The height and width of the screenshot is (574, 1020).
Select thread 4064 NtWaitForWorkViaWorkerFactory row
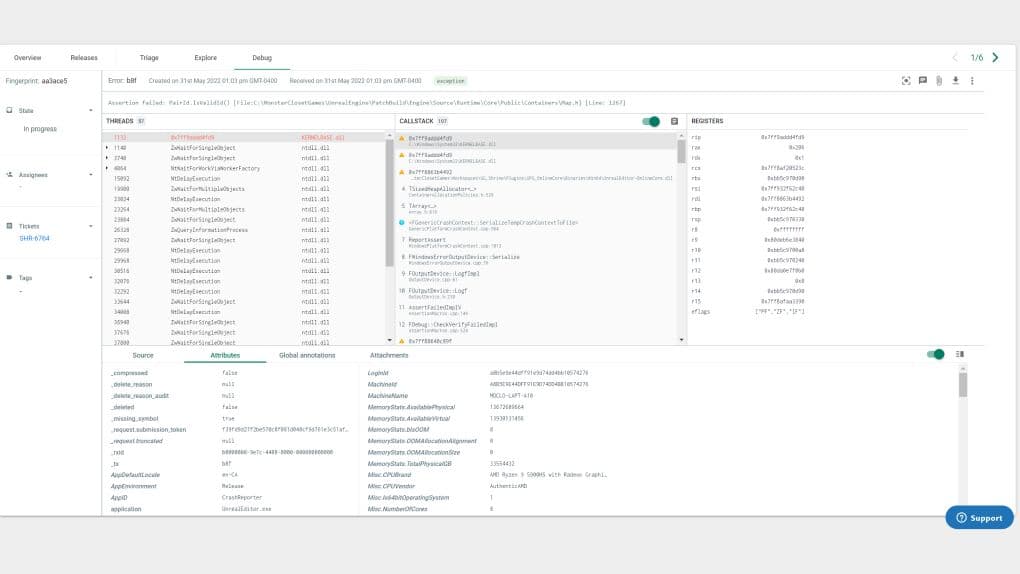pos(245,169)
